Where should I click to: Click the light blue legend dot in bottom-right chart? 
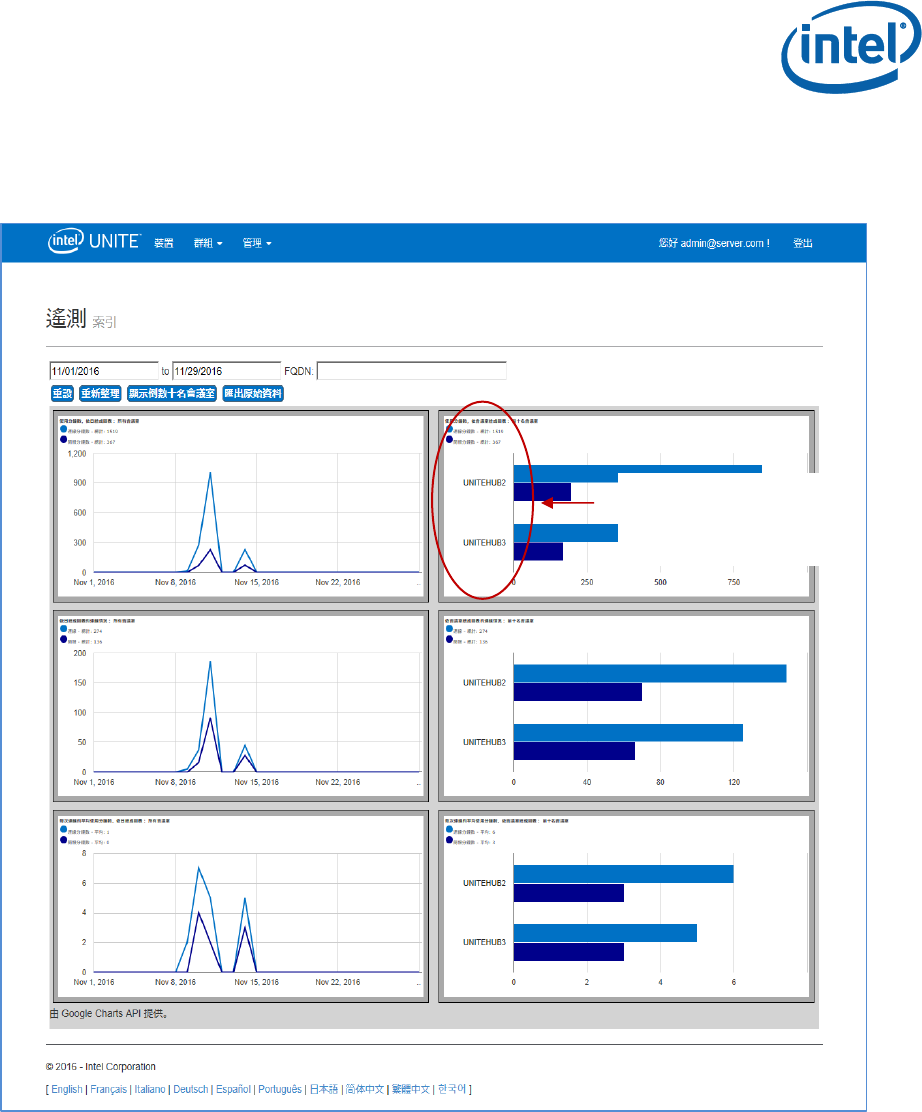pos(449,830)
